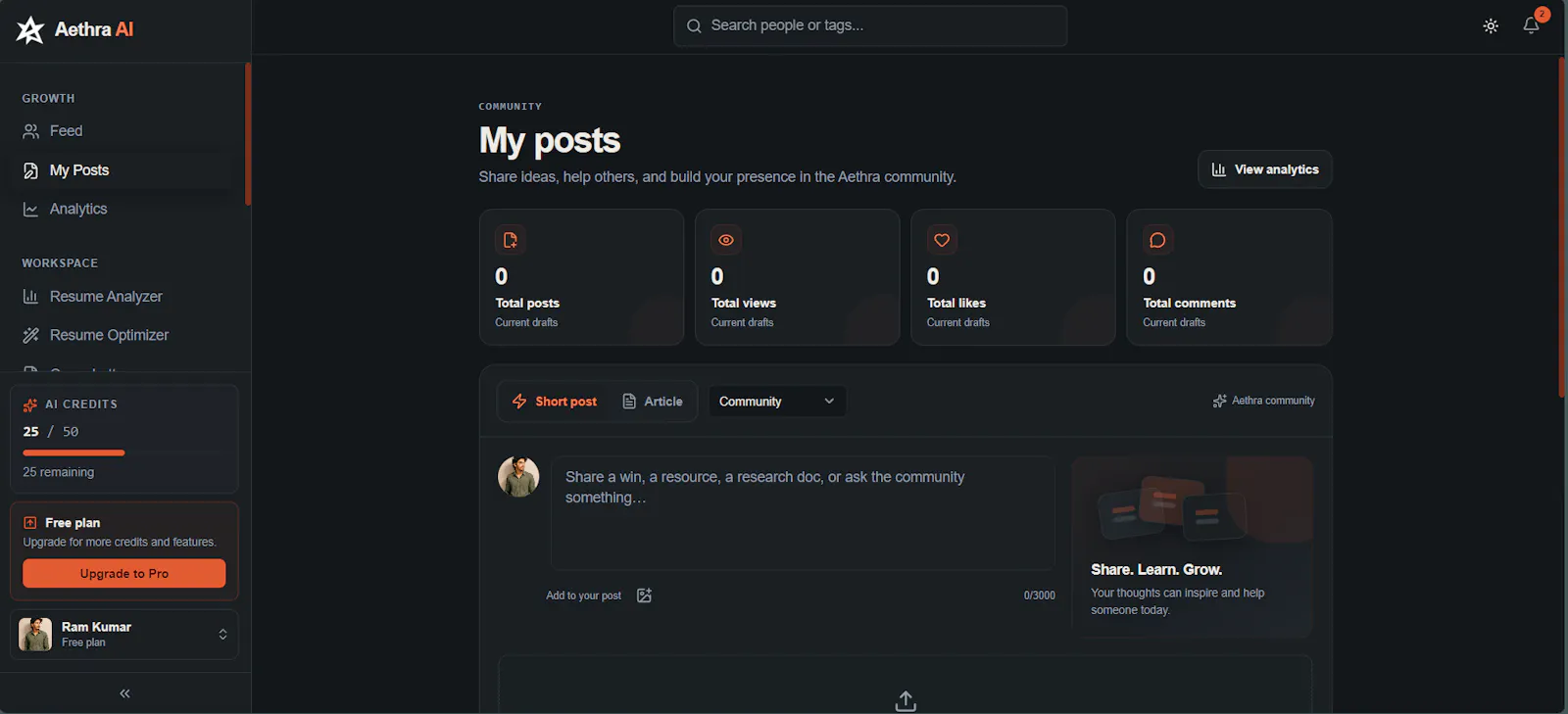Click the Aethra community sparkle icon
1568x714 pixels.
tap(1219, 401)
